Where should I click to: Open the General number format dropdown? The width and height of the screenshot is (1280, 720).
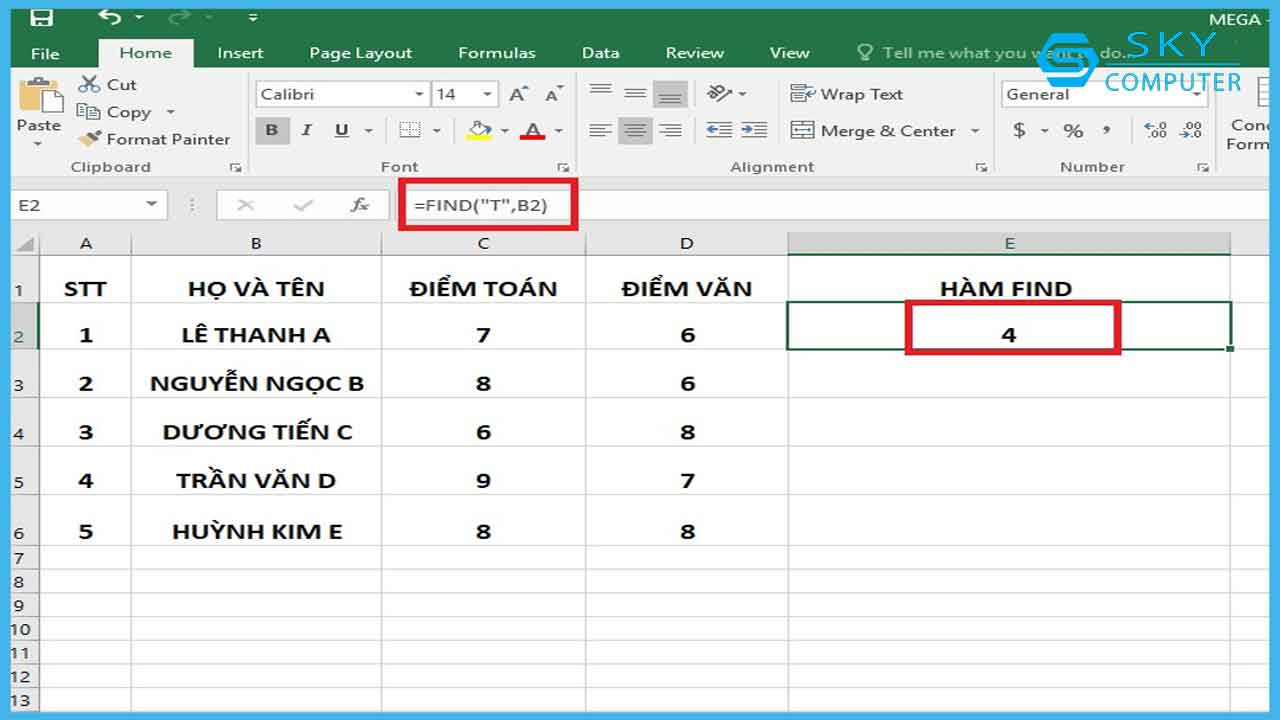pos(1196,94)
